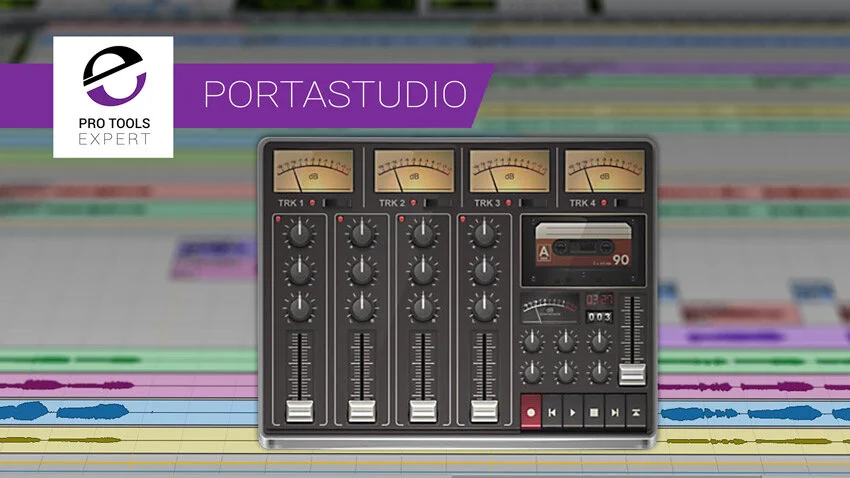Click upper-middle knob in master section
Screen dimensions: 850x478
[565, 342]
